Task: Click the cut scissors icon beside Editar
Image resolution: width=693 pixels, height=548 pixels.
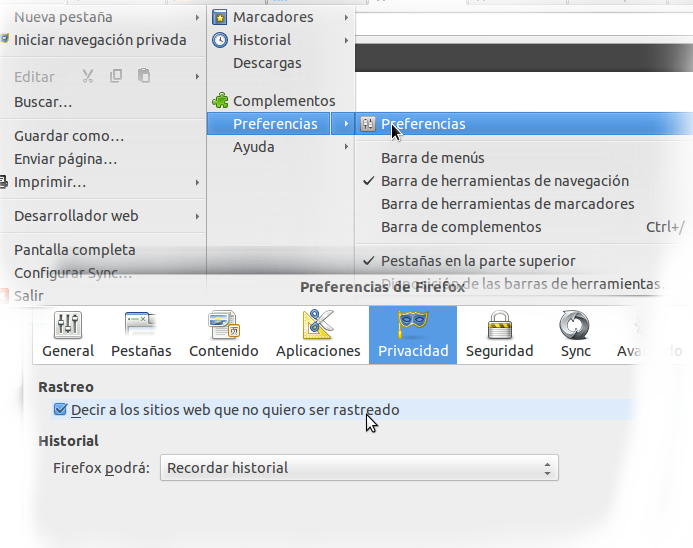Action: [x=88, y=76]
